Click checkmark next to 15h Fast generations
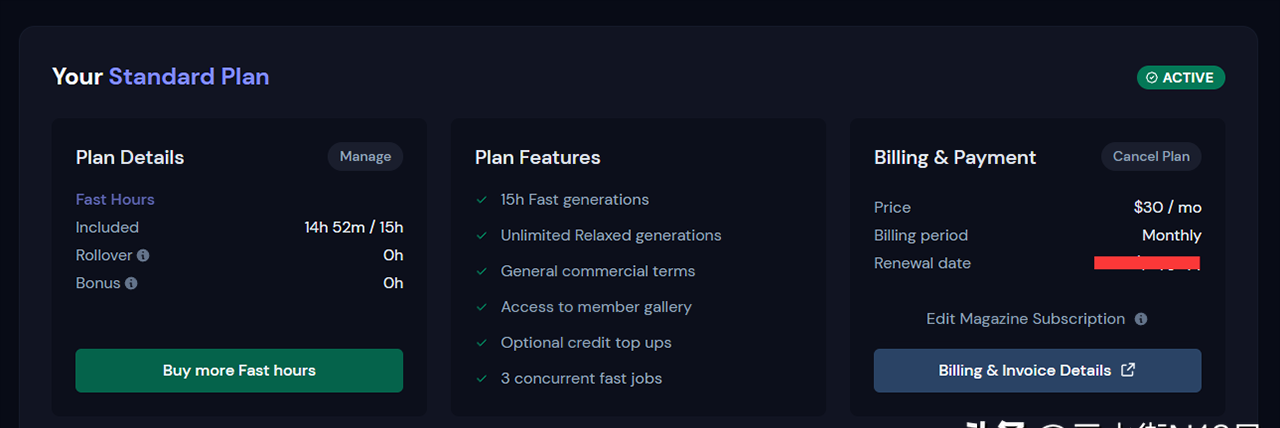The height and width of the screenshot is (428, 1280). pos(482,200)
